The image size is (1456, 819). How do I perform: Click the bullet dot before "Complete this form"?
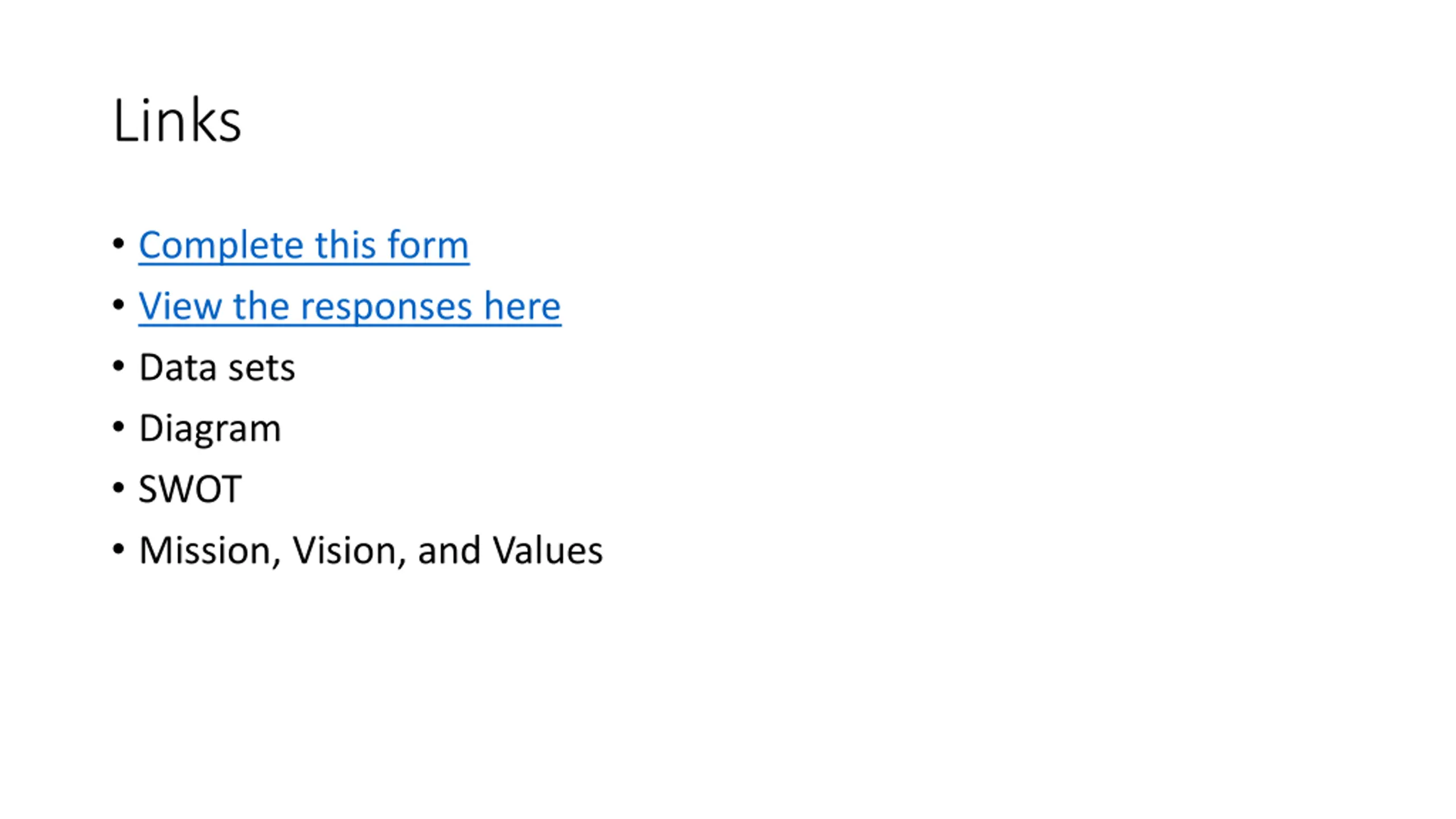[118, 243]
